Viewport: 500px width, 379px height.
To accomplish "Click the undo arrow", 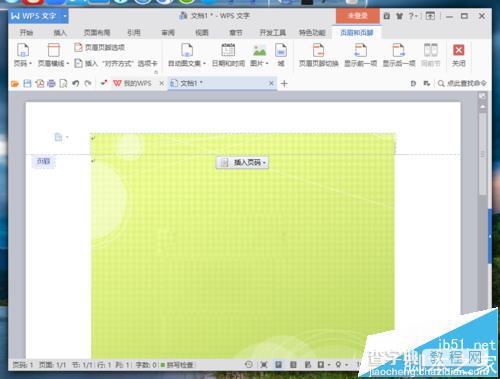I will click(x=76, y=83).
